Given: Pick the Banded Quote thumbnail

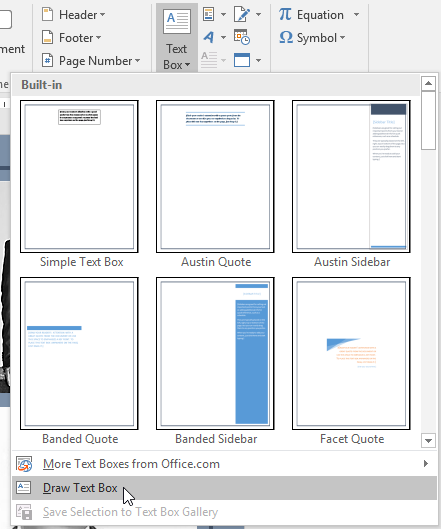Looking at the screenshot, I should pyautogui.click(x=79, y=354).
